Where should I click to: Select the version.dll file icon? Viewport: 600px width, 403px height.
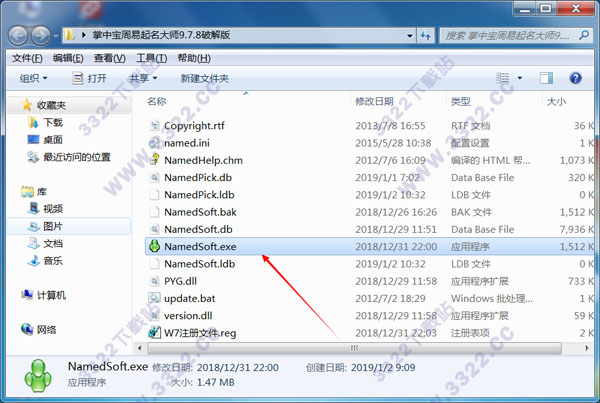click(x=154, y=315)
